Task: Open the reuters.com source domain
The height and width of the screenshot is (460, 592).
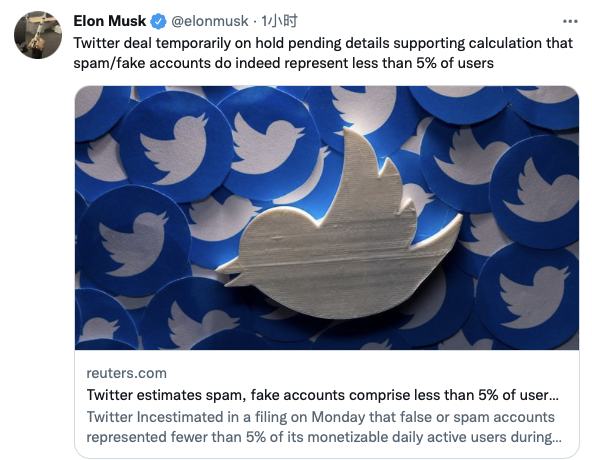Action: click(x=126, y=373)
